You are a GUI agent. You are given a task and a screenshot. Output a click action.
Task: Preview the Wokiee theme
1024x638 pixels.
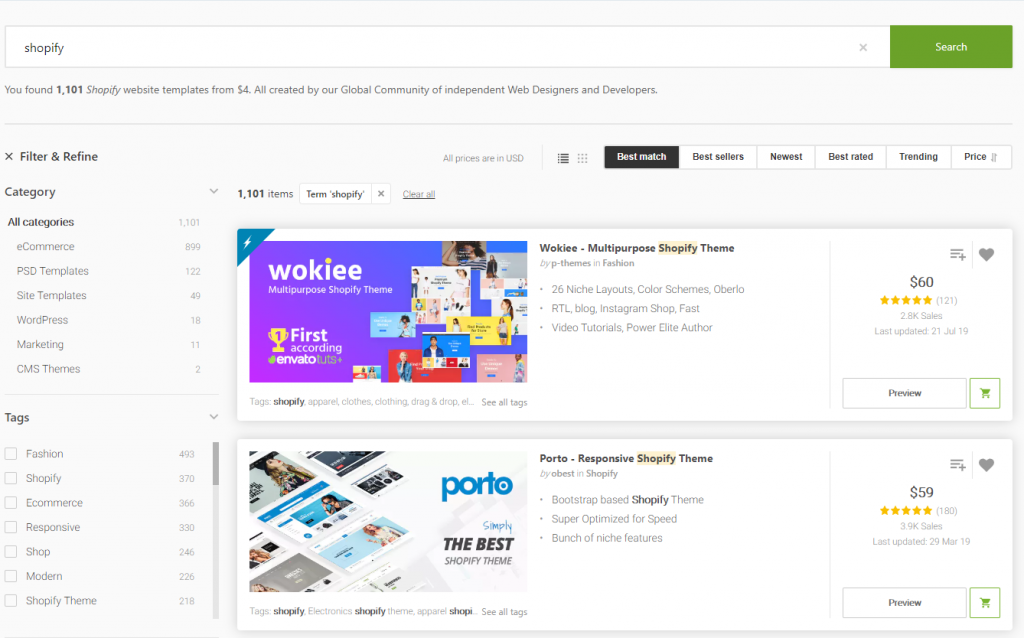pyautogui.click(x=904, y=393)
